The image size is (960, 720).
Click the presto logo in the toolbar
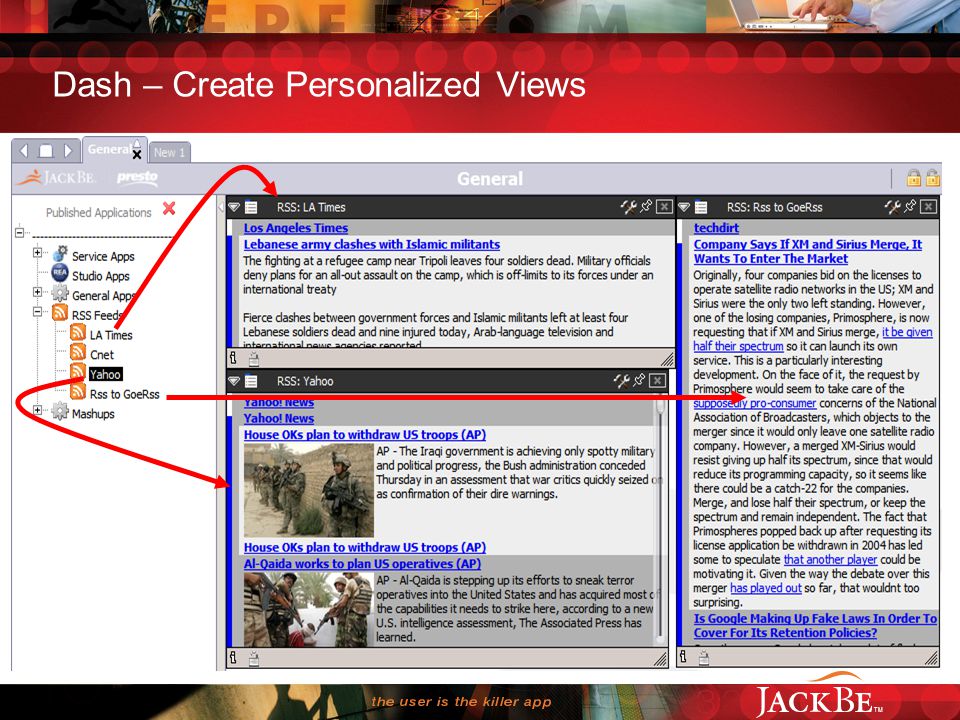click(x=137, y=178)
